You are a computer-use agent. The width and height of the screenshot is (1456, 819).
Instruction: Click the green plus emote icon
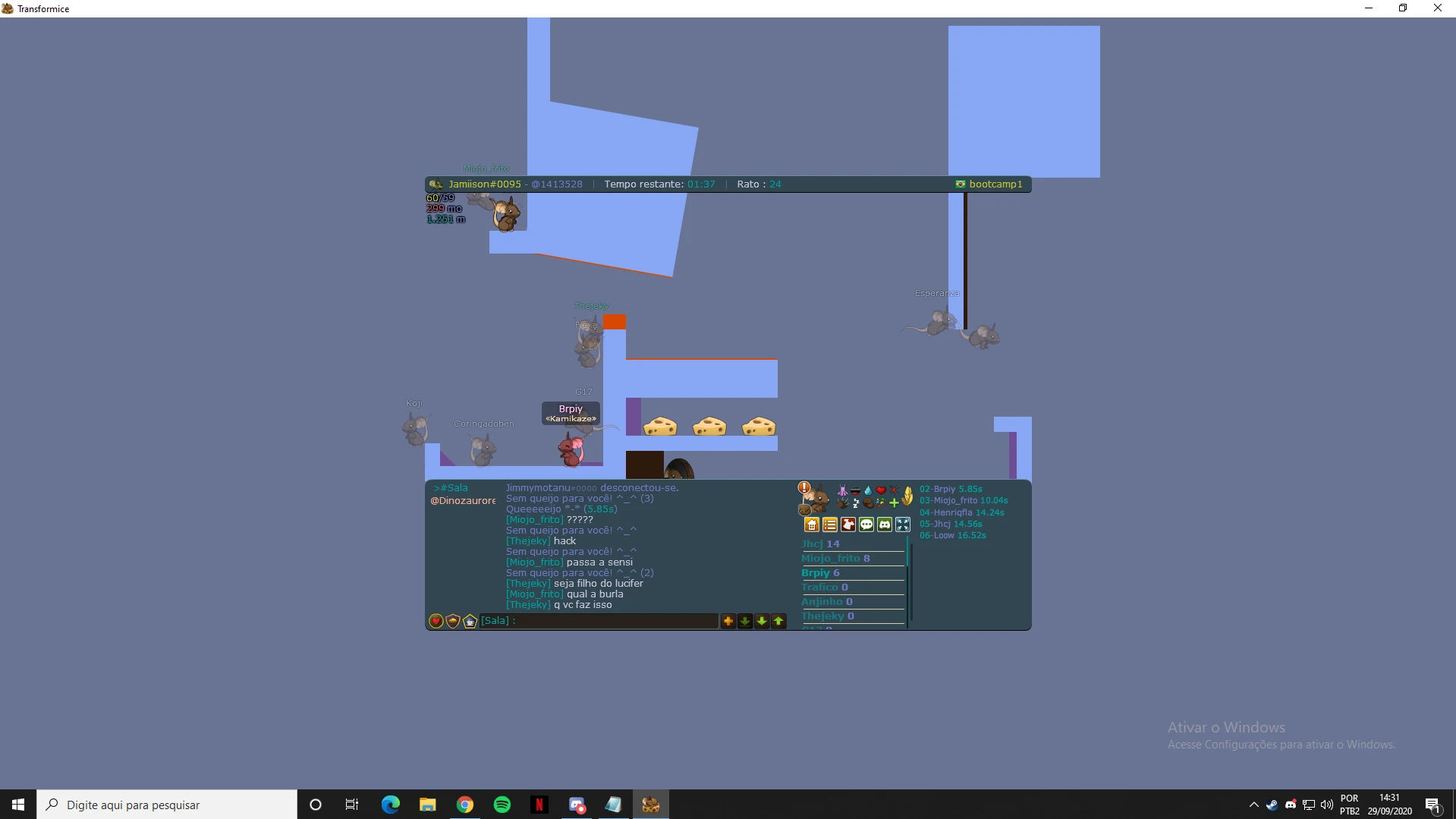[x=894, y=502]
